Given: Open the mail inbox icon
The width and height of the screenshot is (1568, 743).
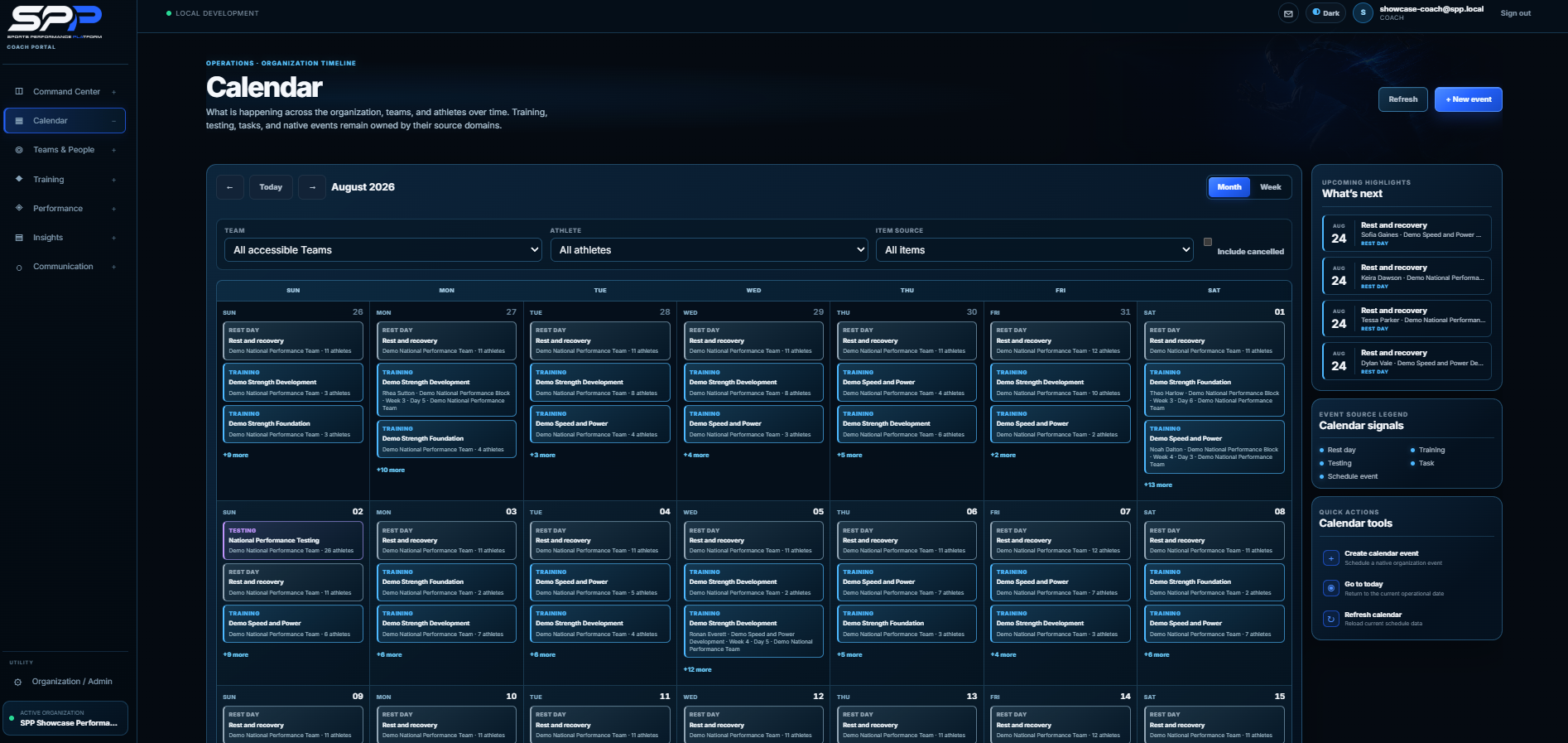Looking at the screenshot, I should (x=1288, y=13).
